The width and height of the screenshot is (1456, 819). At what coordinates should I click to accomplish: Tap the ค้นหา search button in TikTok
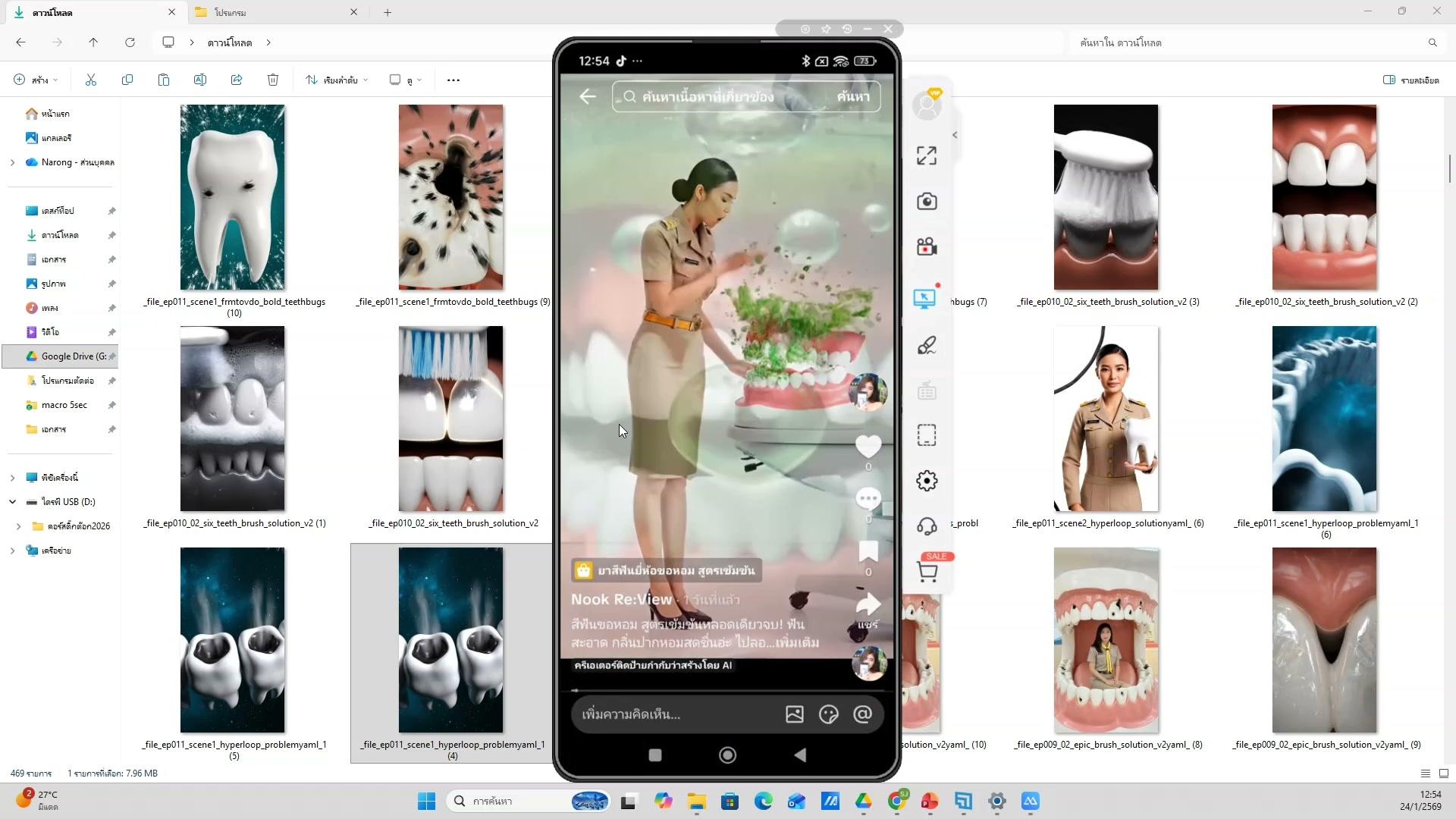852,96
